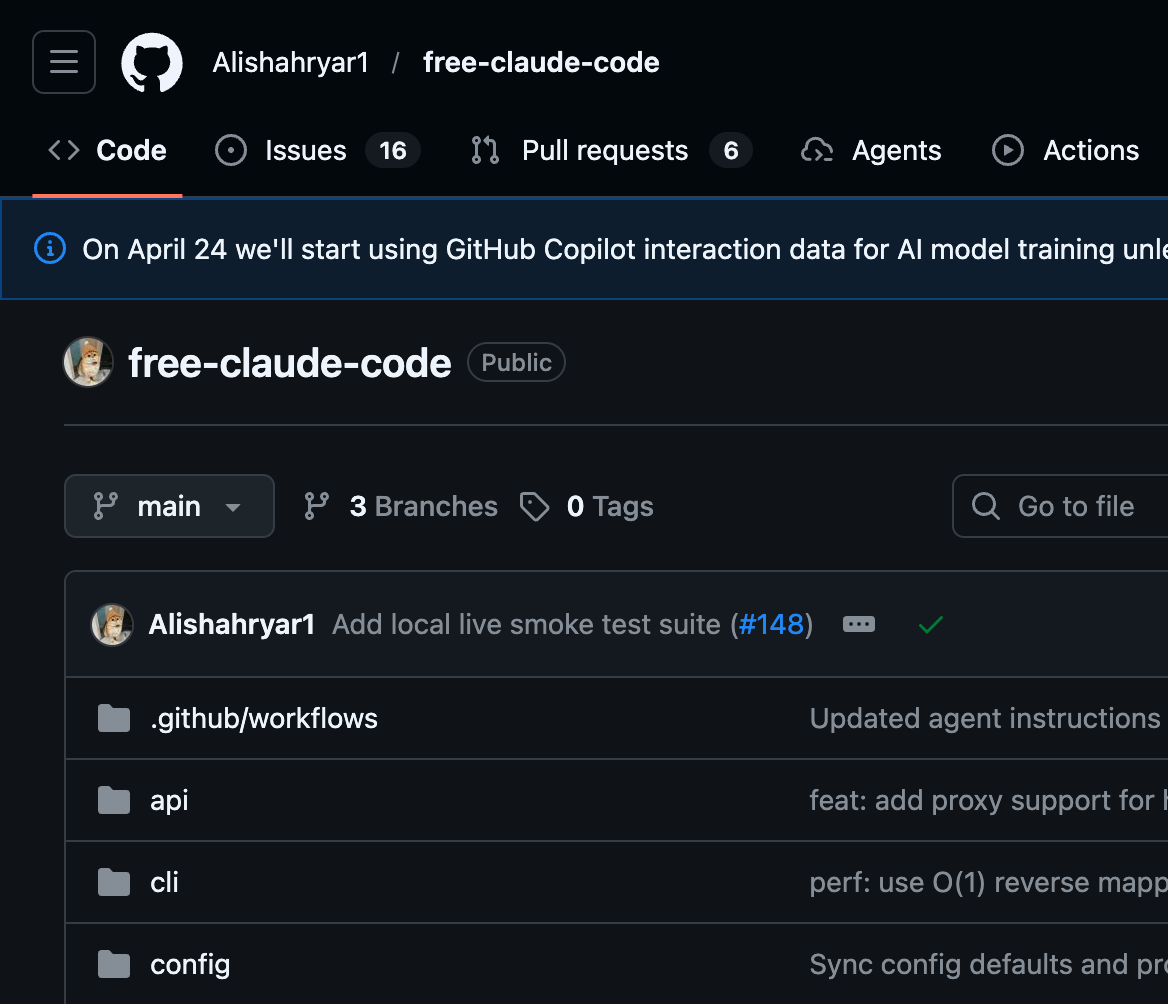Viewport: 1168px width, 1004px height.
Task: Expand commit details with ellipsis button
Action: pos(859,624)
